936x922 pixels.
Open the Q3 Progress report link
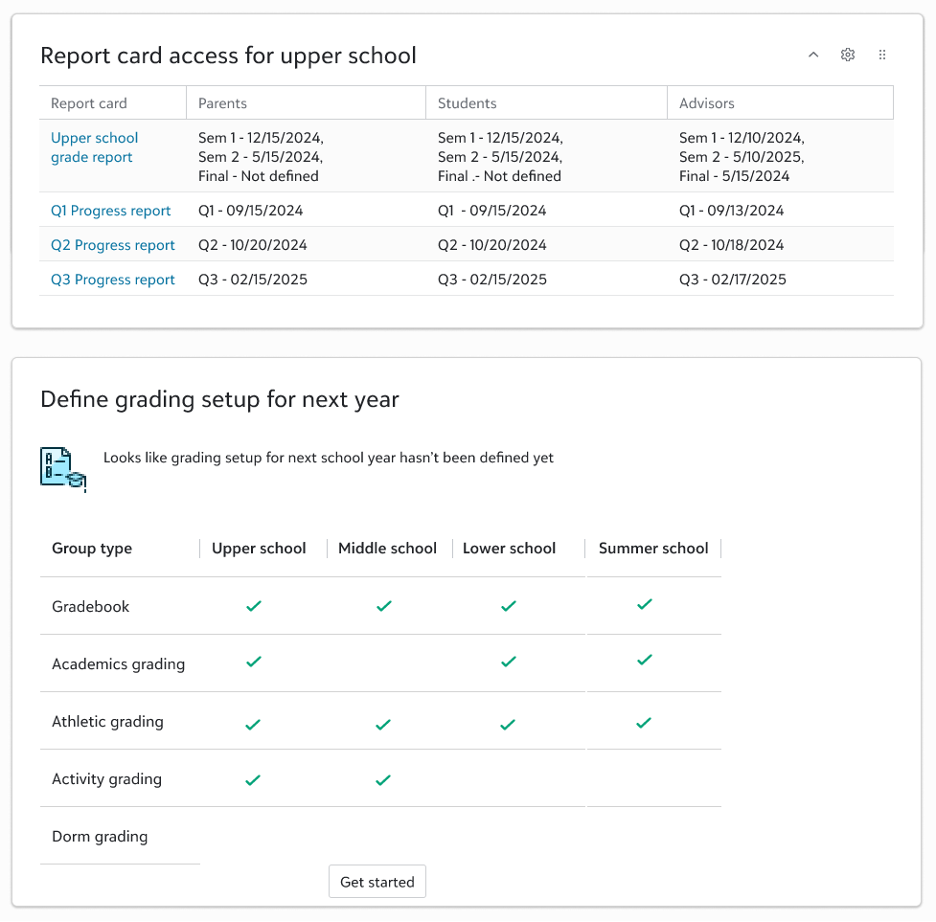click(x=113, y=280)
